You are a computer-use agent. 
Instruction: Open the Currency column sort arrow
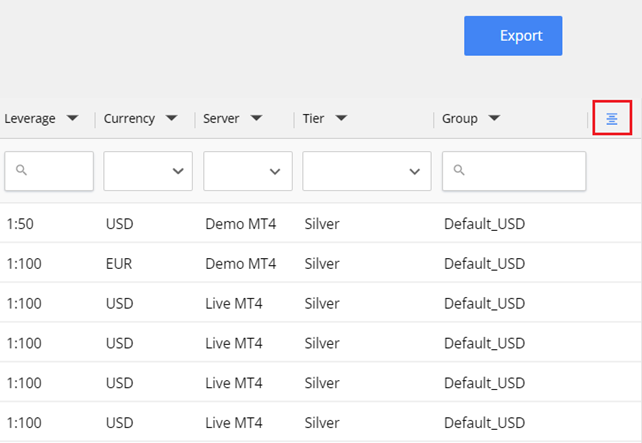pos(171,118)
